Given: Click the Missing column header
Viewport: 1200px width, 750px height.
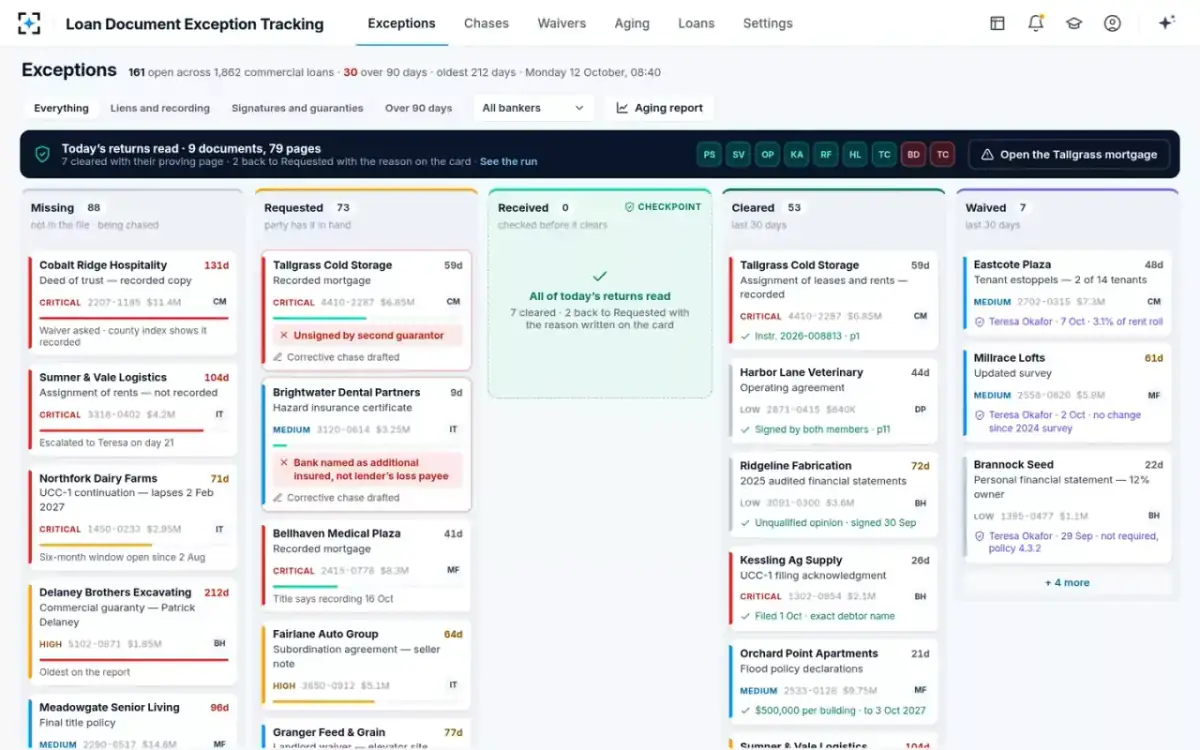Looking at the screenshot, I should (132, 215).
